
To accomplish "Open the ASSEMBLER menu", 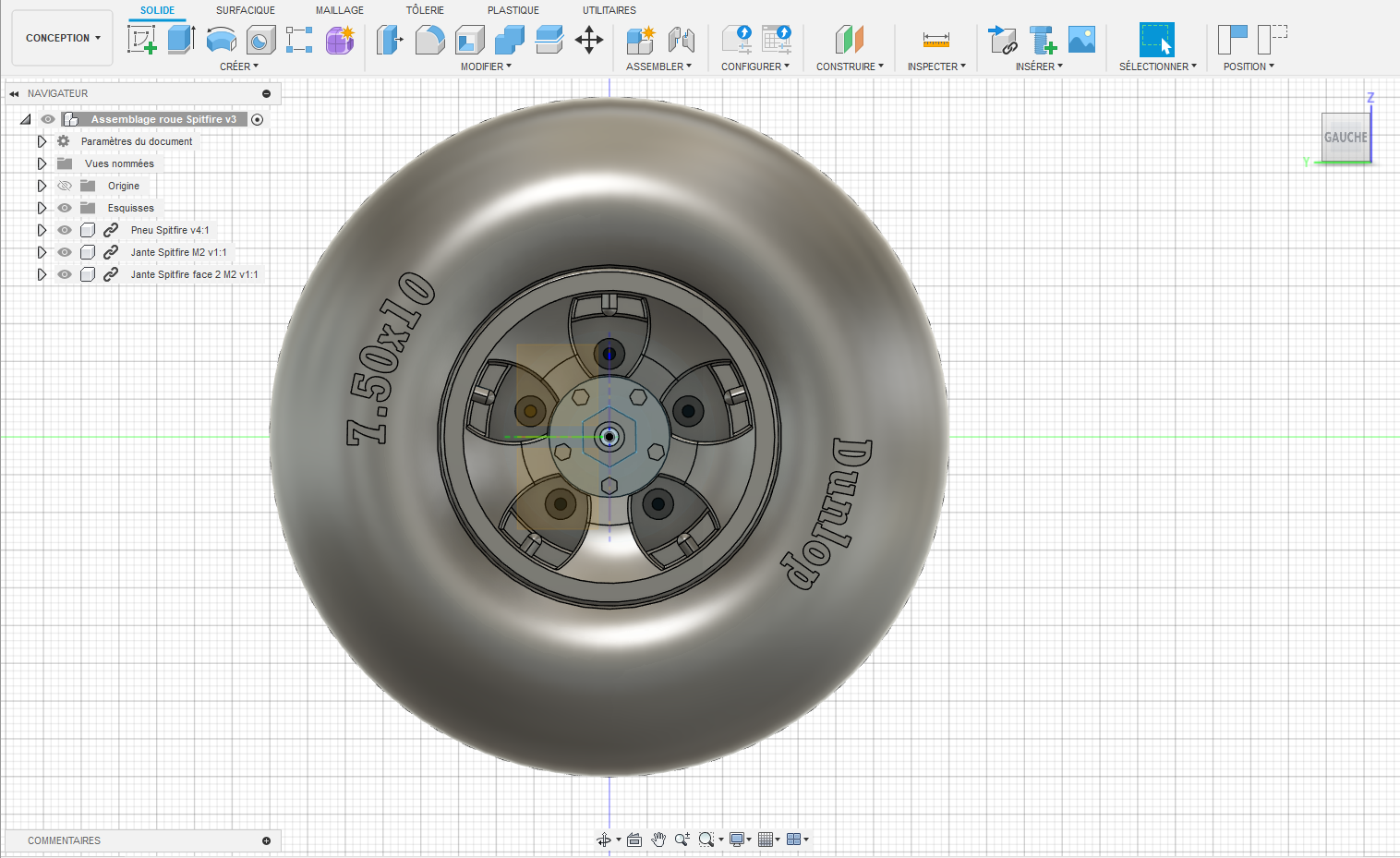I will (658, 66).
